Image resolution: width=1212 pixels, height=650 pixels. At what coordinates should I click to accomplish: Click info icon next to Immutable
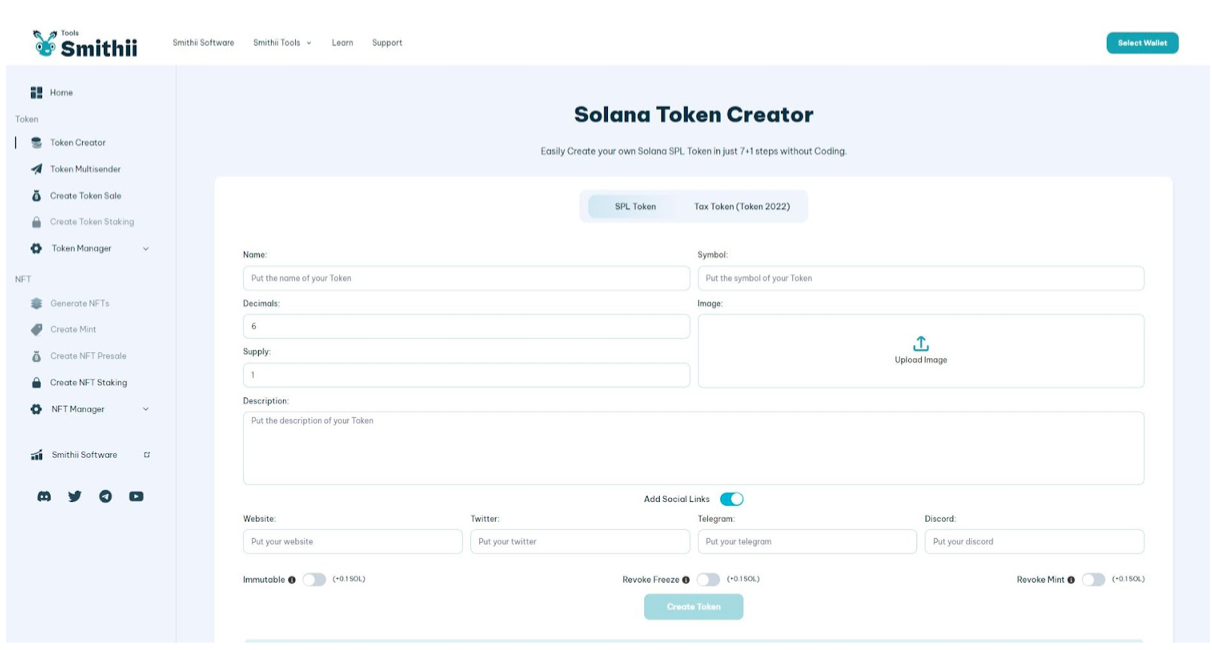292,580
